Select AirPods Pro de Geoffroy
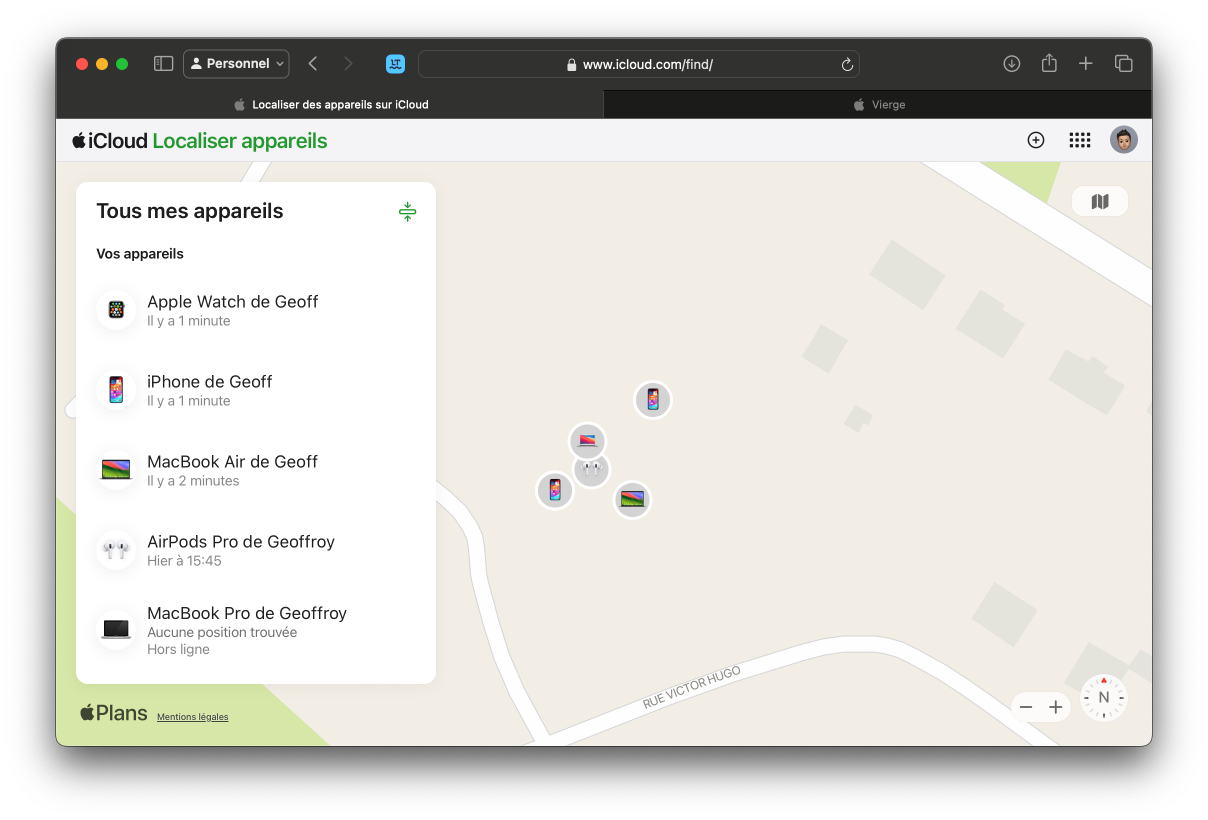Screen dimensions: 1208x820 pyautogui.click(x=256, y=550)
